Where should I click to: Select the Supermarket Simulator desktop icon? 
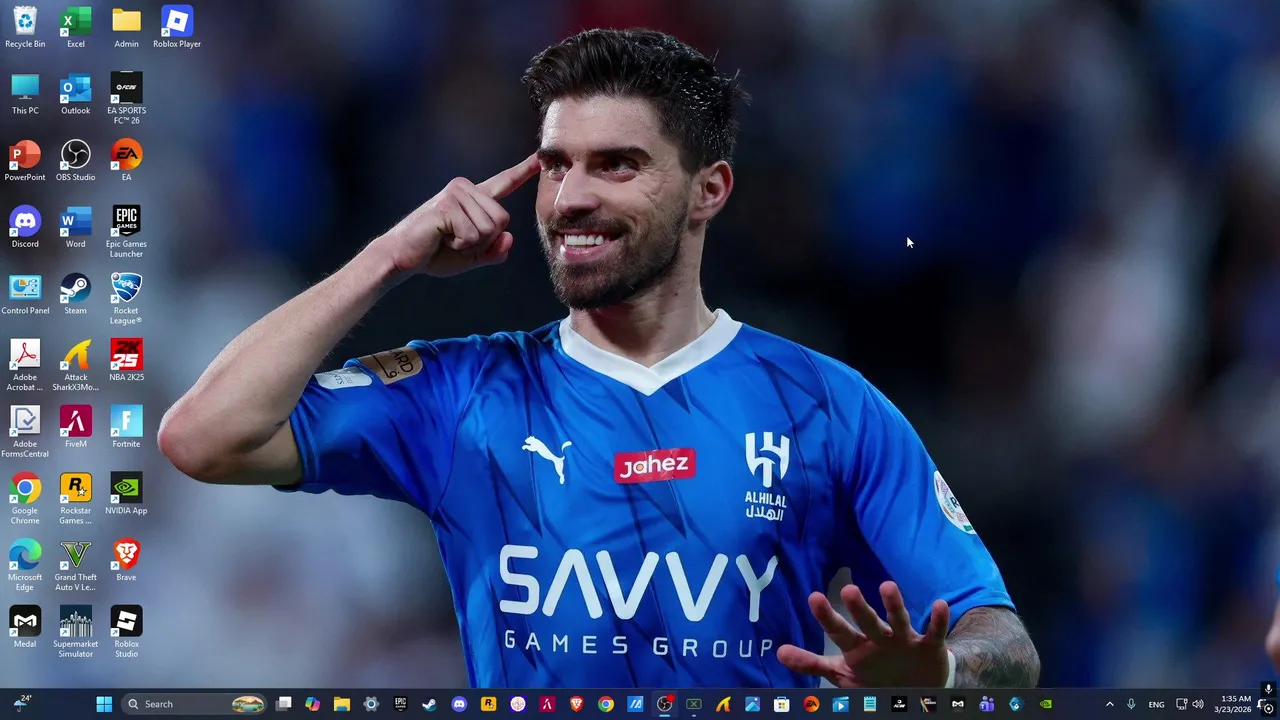pyautogui.click(x=76, y=632)
